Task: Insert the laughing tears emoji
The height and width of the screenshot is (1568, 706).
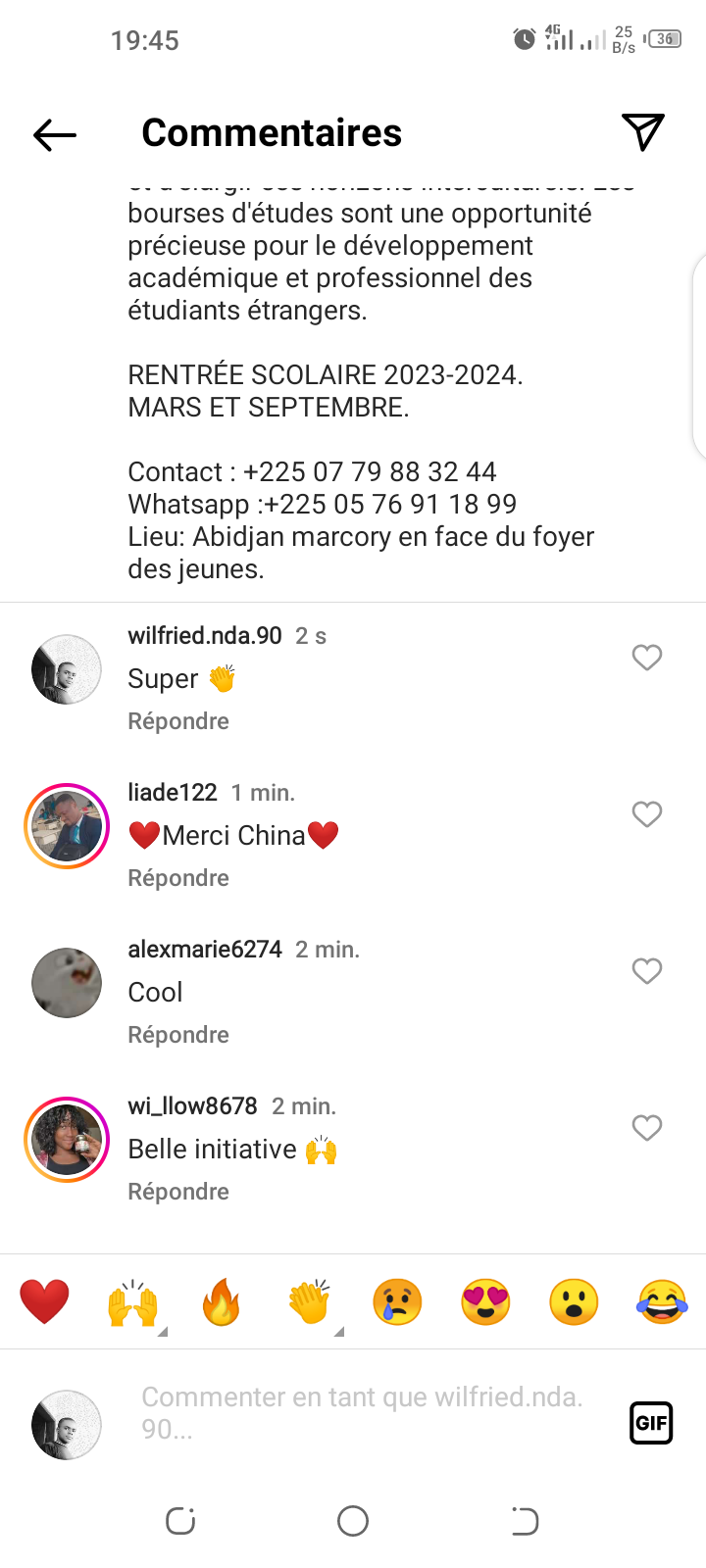Action: (x=662, y=1302)
